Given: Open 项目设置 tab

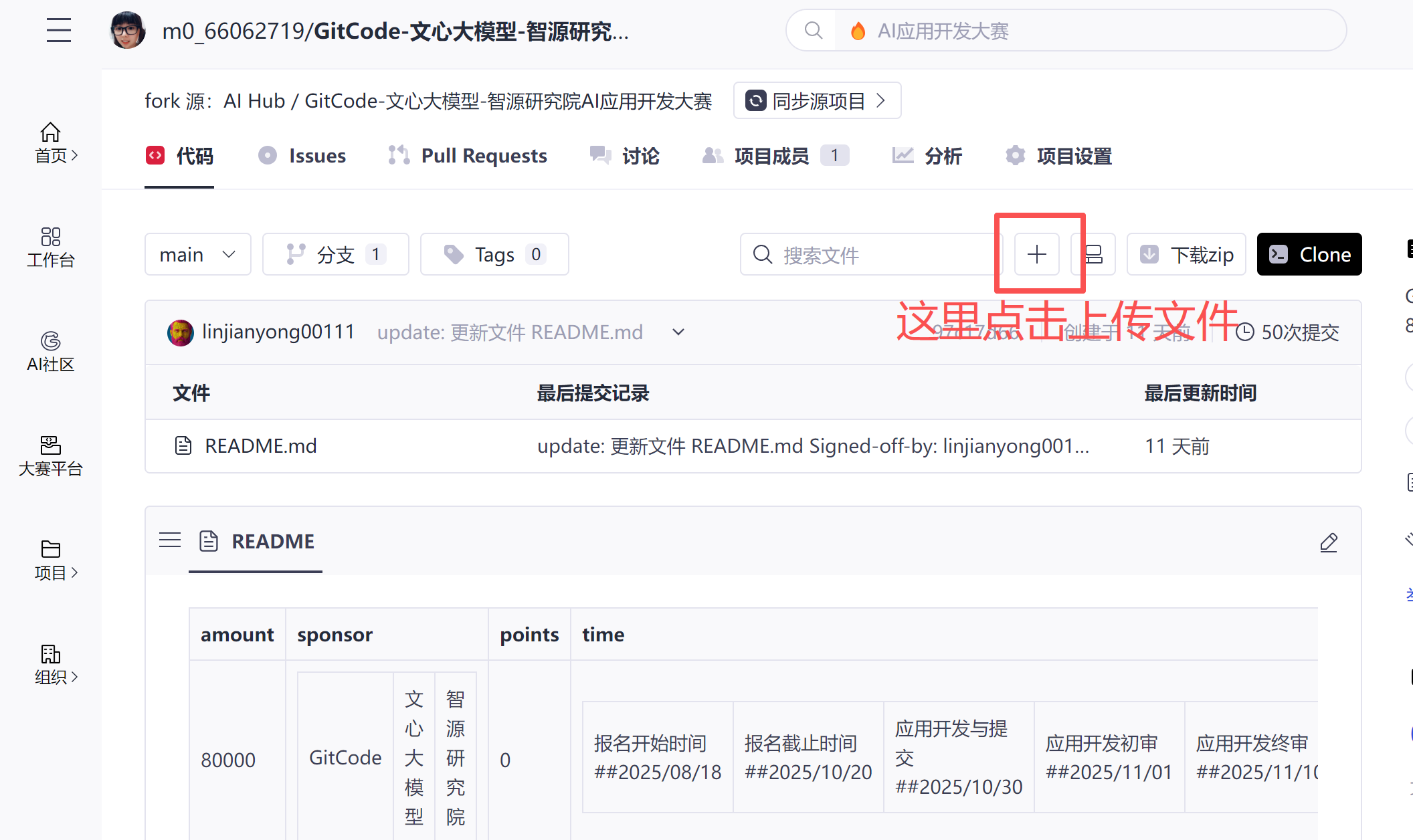Looking at the screenshot, I should [1058, 156].
